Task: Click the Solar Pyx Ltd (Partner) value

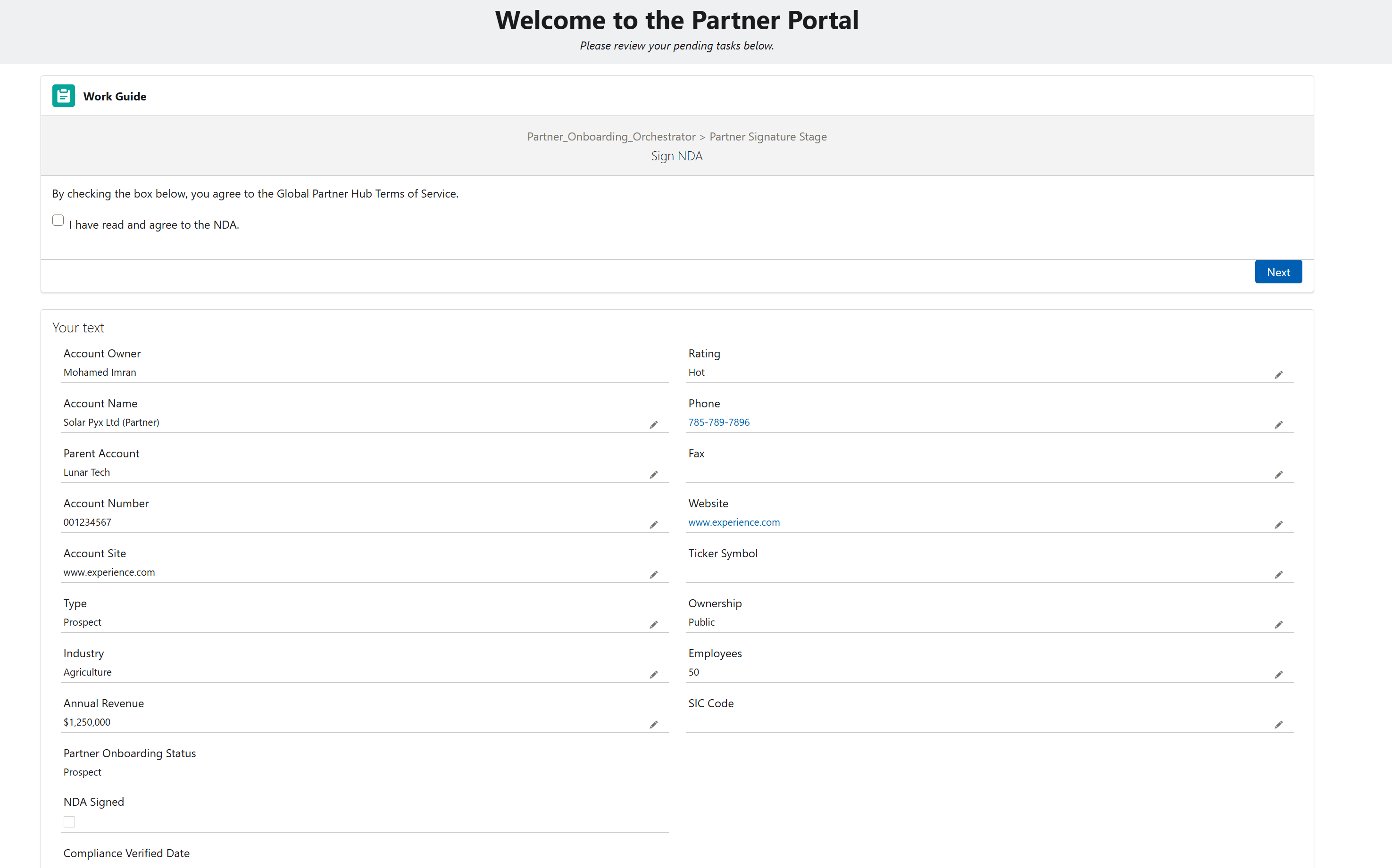Action: point(111,422)
